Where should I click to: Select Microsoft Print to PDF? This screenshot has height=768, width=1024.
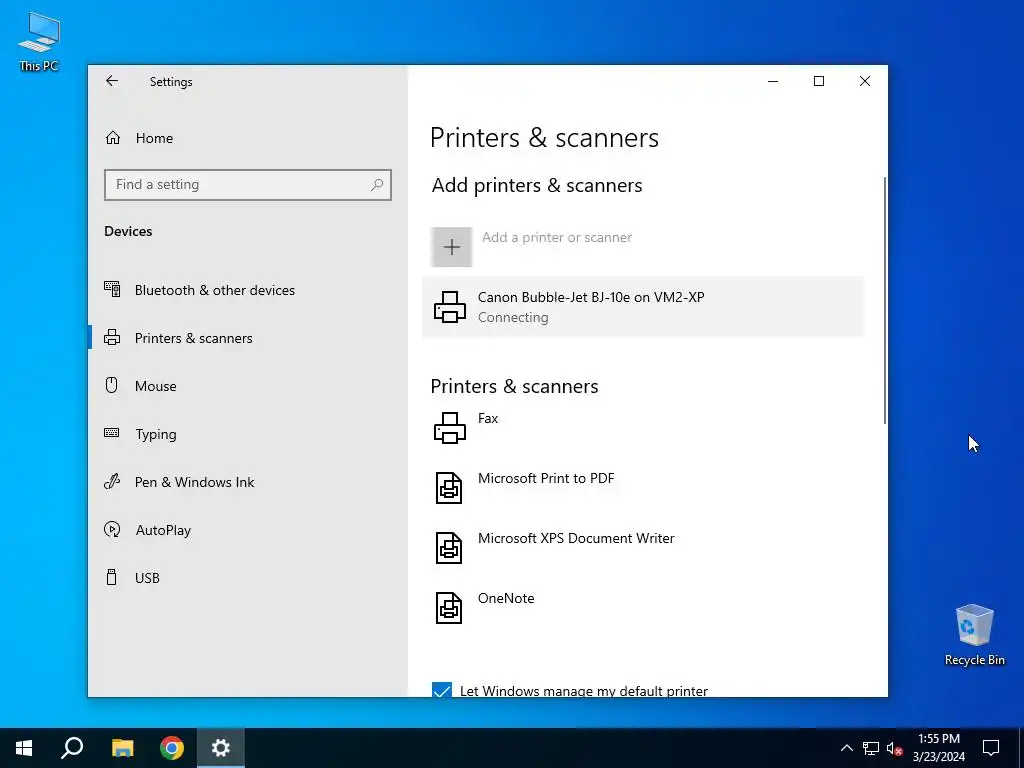(643, 488)
